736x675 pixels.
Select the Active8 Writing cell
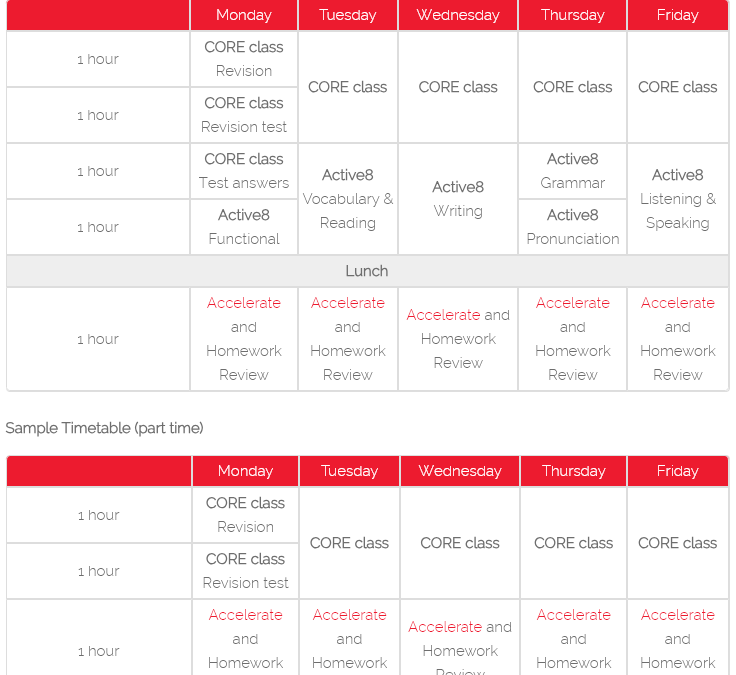(x=458, y=199)
